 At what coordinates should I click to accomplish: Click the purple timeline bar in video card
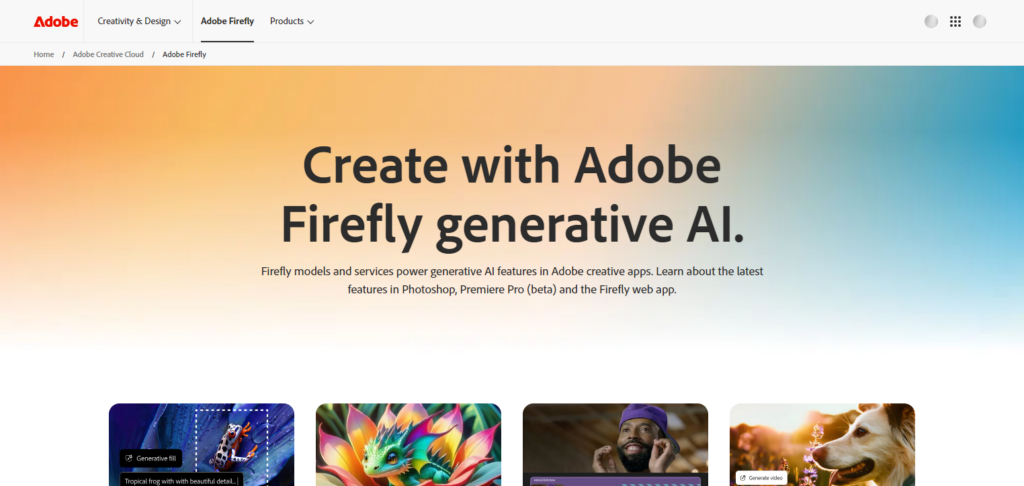pos(615,481)
